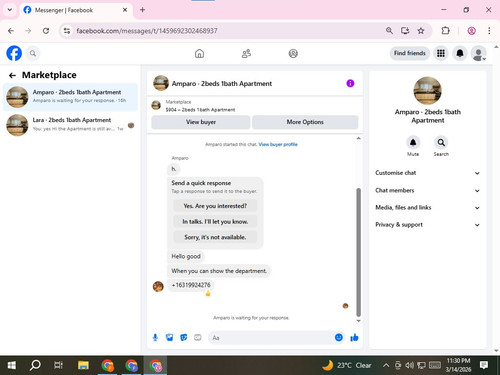This screenshot has width=500, height=375.
Task: Click Amparo's large profile picture in side panel
Action: click(x=428, y=91)
